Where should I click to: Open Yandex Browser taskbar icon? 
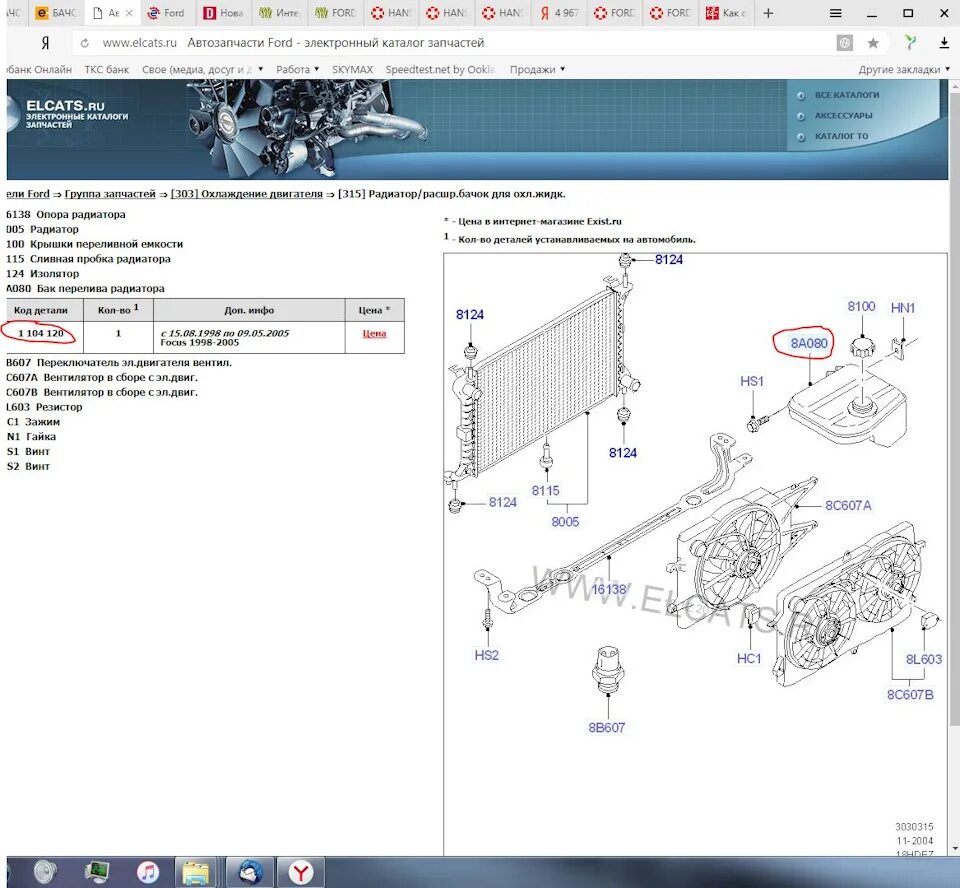point(301,872)
